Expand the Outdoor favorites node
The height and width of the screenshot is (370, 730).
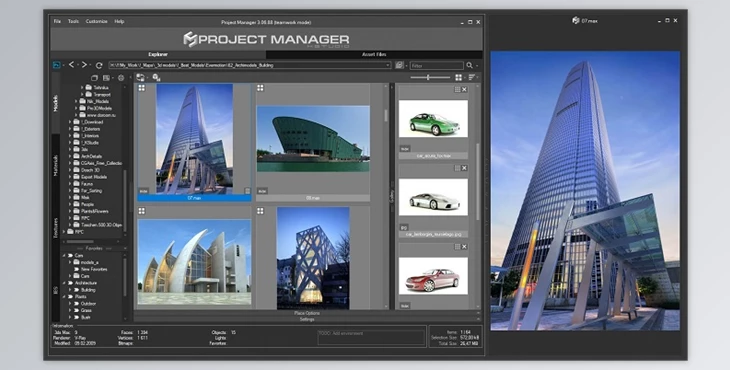(x=70, y=303)
